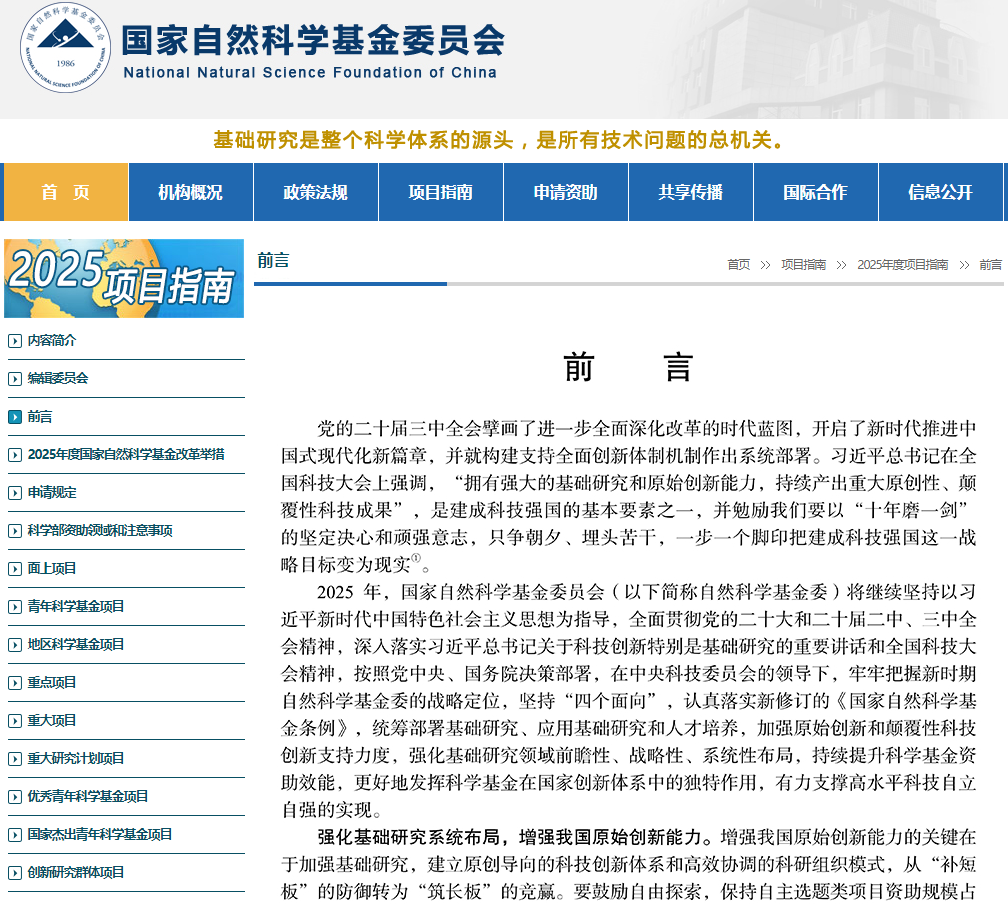
Task: Click the arrow icon beside 重点项目
Action: (15, 683)
